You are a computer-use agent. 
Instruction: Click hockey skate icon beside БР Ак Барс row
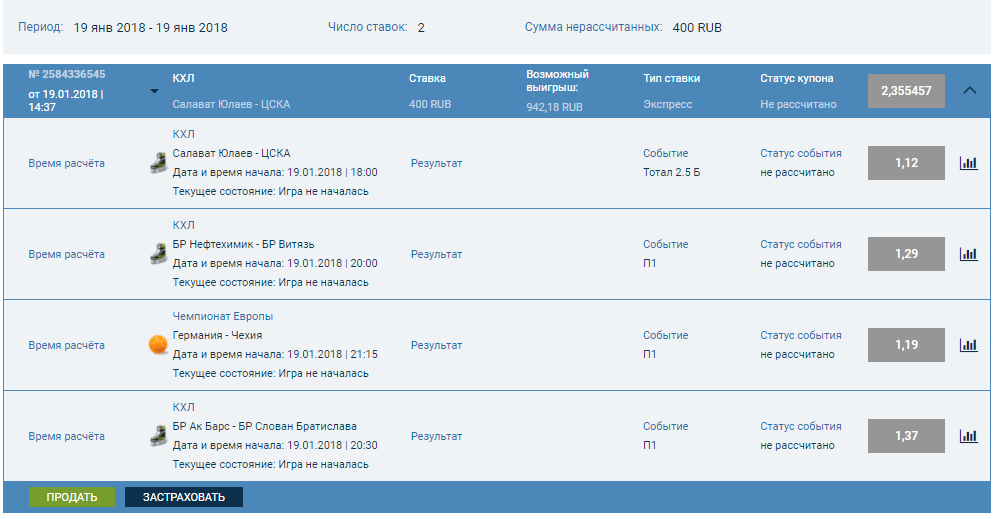158,436
